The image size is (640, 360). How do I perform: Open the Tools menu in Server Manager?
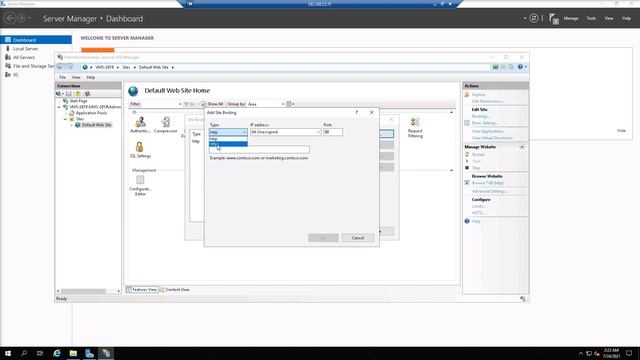coord(591,18)
